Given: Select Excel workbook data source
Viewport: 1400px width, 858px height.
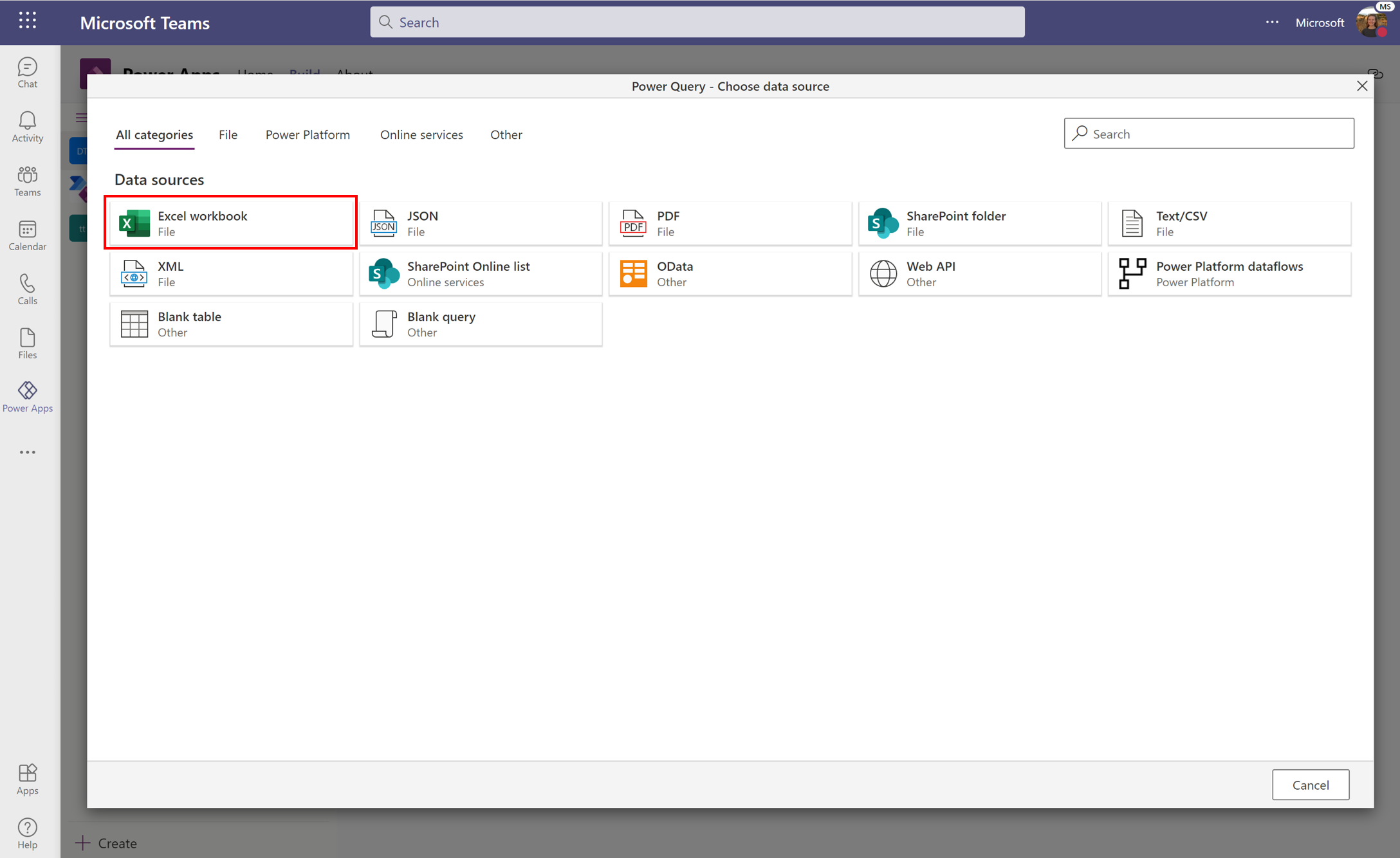Looking at the screenshot, I should point(231,222).
